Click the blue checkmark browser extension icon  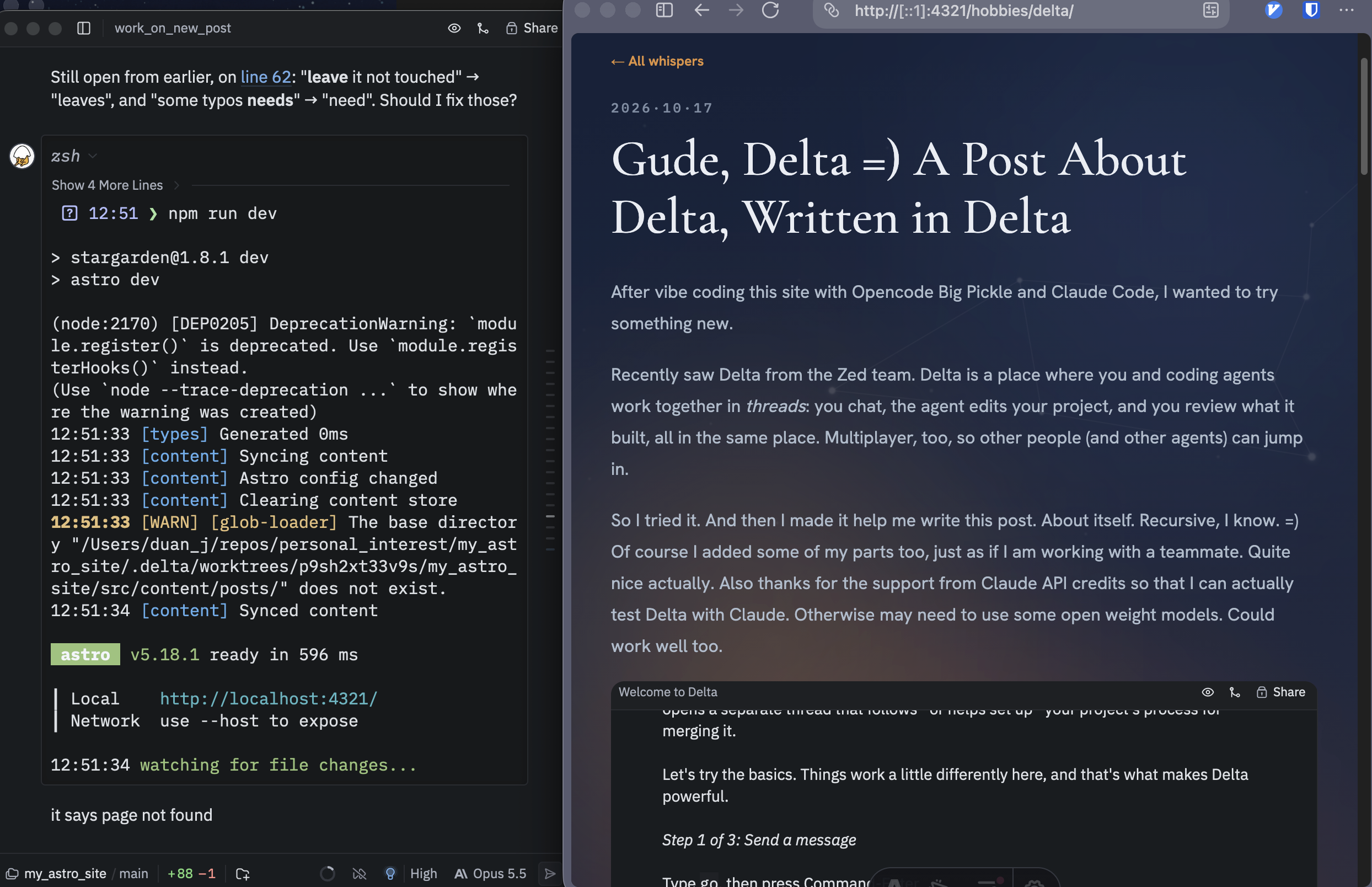point(1273,10)
